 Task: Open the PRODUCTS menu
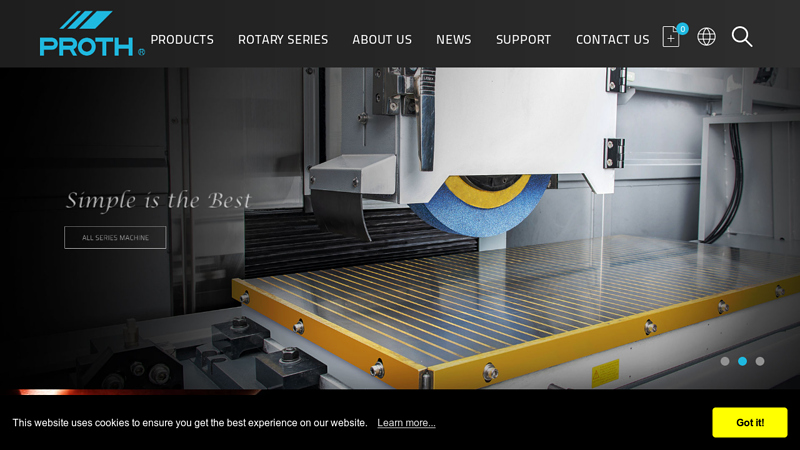tap(182, 39)
